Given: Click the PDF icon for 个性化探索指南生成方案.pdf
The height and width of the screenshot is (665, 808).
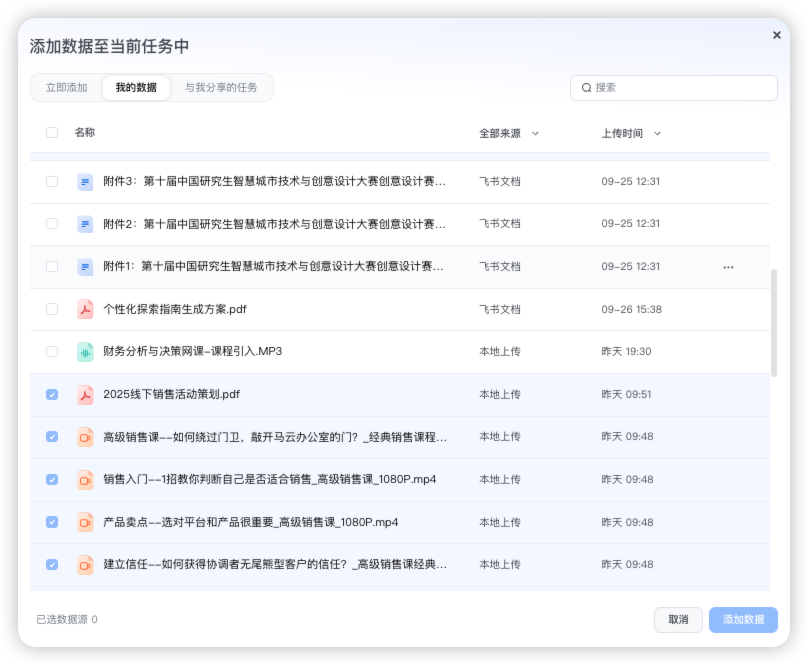Looking at the screenshot, I should point(85,309).
